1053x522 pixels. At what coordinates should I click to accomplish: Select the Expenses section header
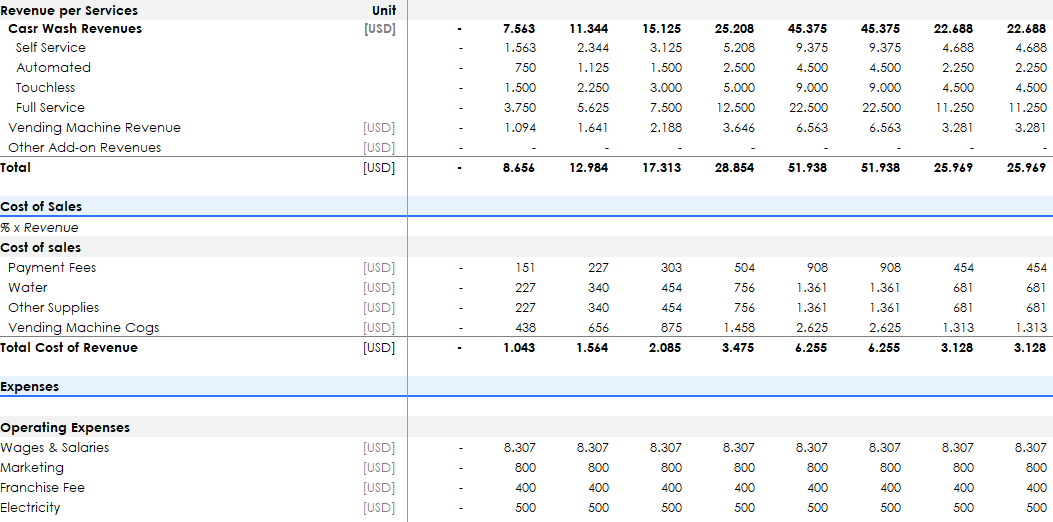[x=30, y=387]
